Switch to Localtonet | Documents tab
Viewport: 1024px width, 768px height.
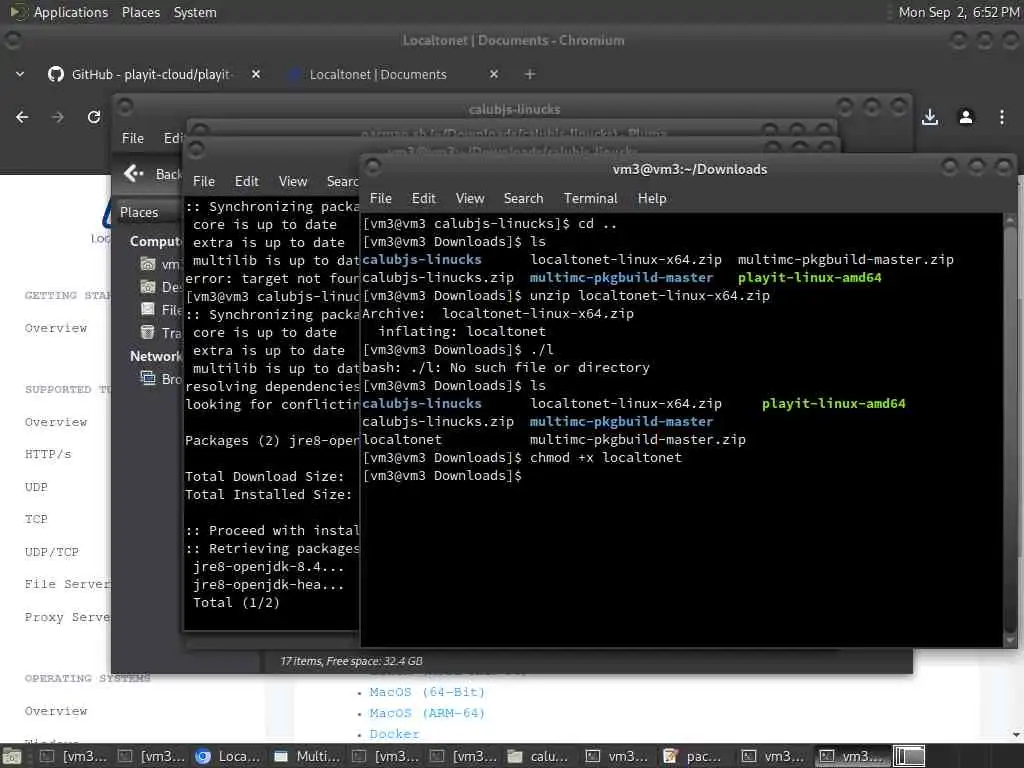[x=378, y=74]
